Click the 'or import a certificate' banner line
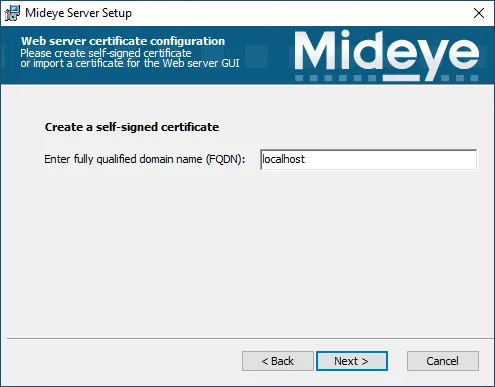Screen dimensions: 495x387 click(x=130, y=63)
